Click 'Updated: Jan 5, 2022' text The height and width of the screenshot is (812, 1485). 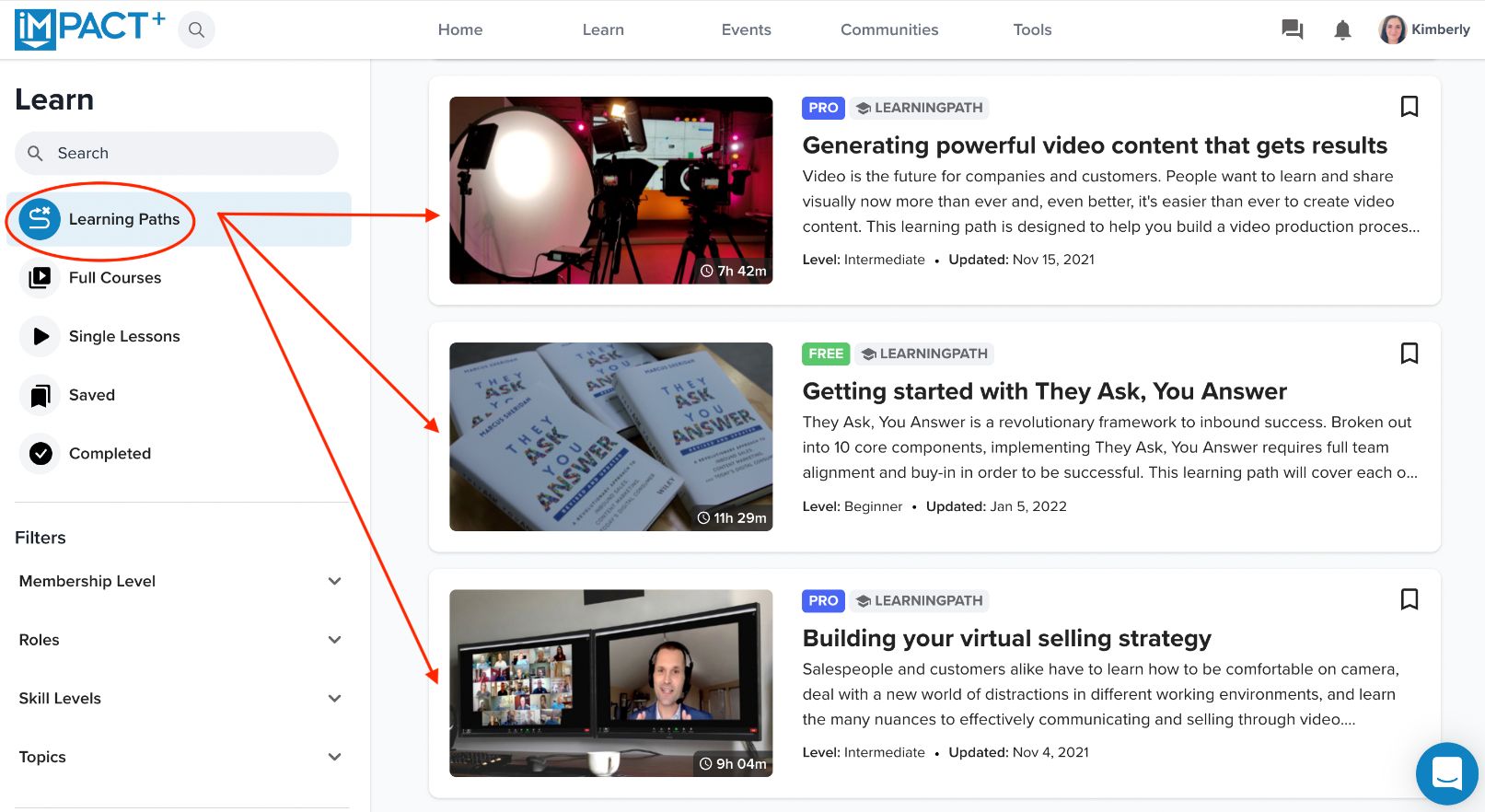(x=996, y=506)
